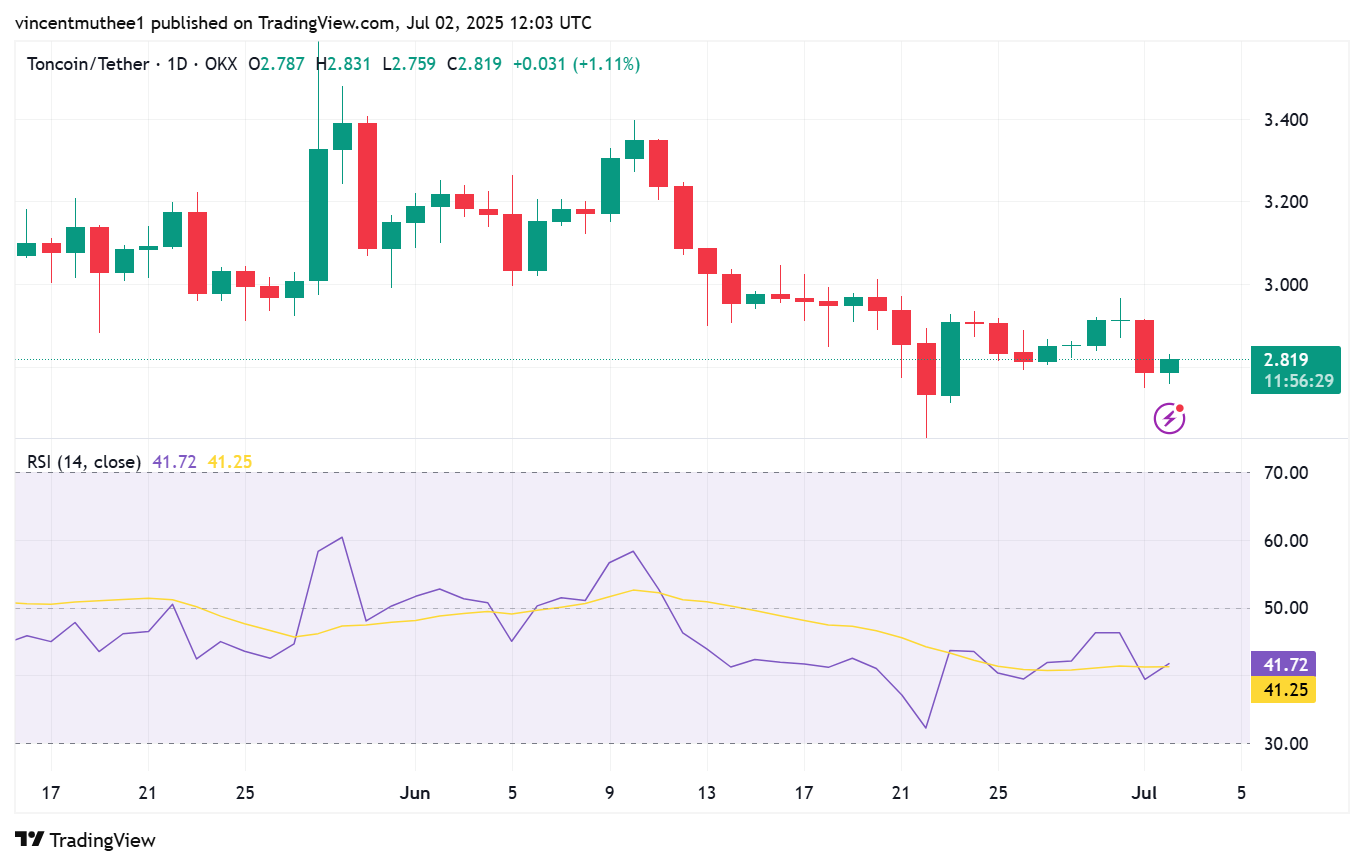
Task: Click the low value L2.759
Action: tap(410, 64)
